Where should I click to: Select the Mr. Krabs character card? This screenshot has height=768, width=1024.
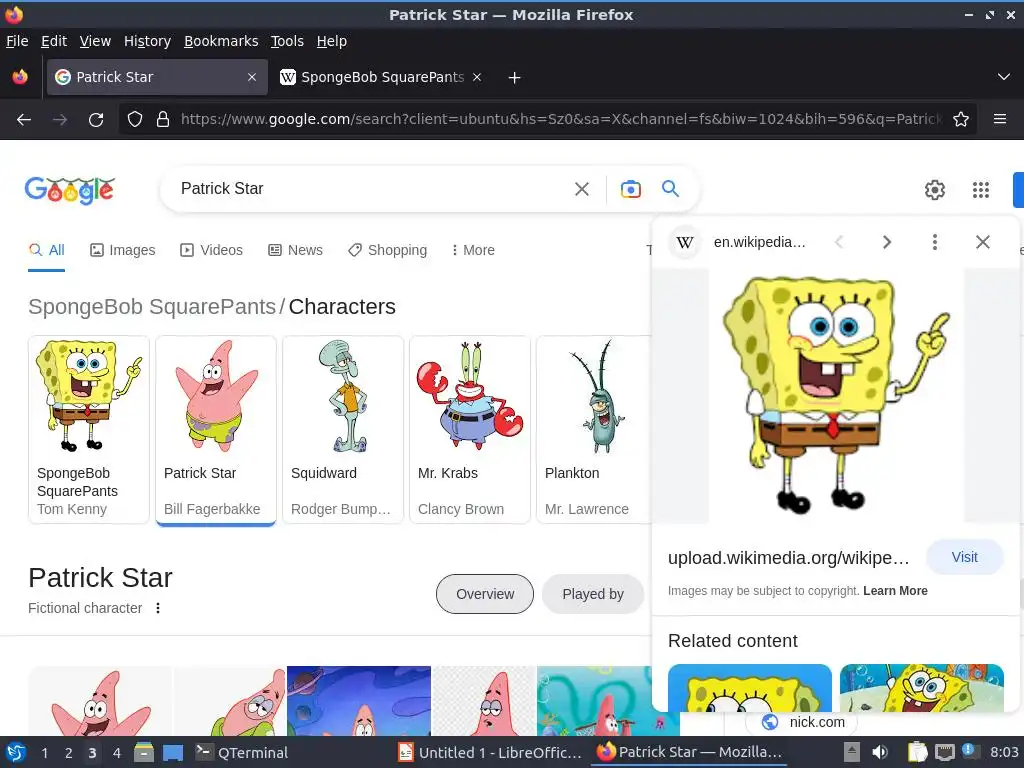(x=470, y=429)
